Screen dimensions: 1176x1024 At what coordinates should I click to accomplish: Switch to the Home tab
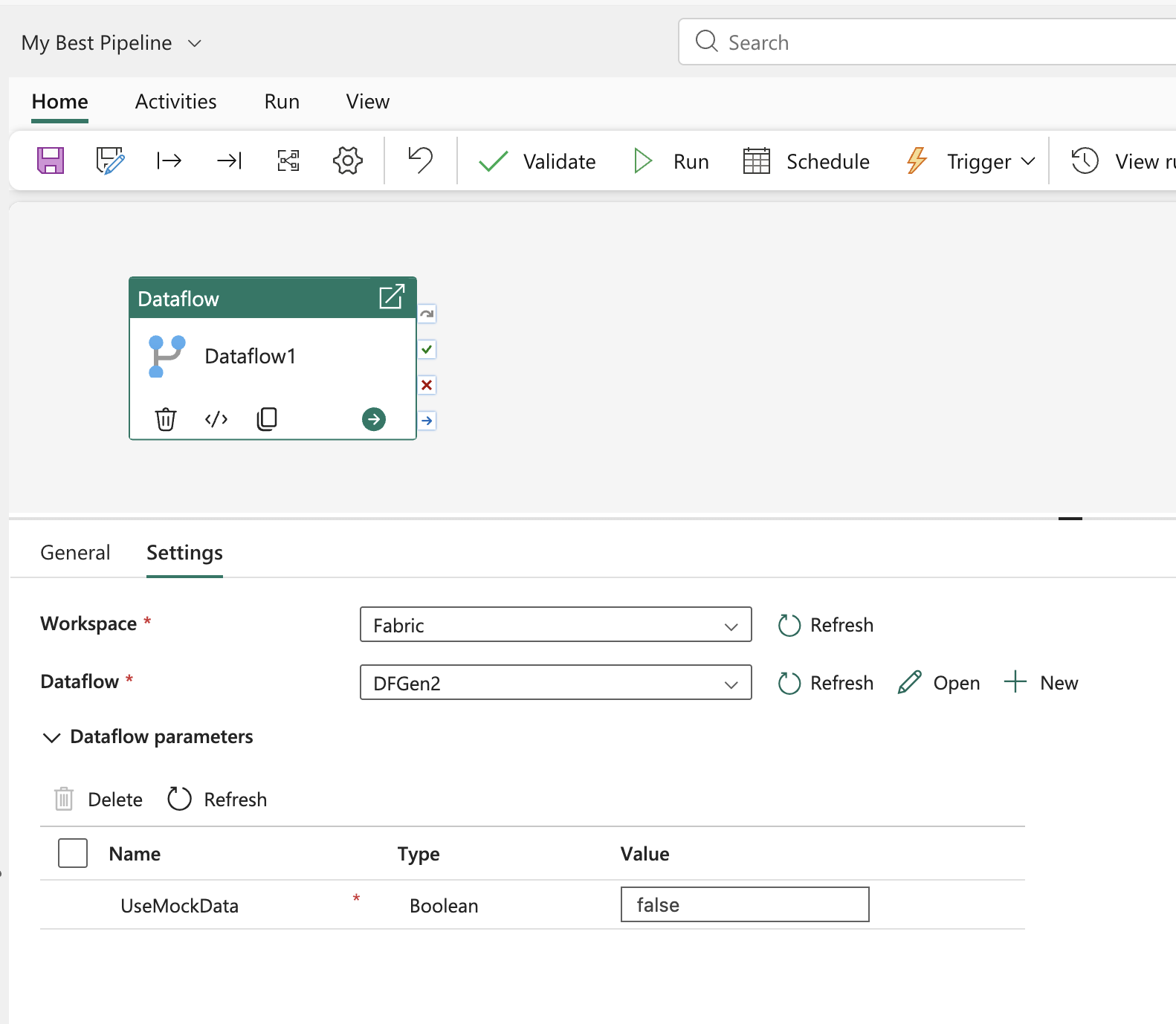(60, 102)
